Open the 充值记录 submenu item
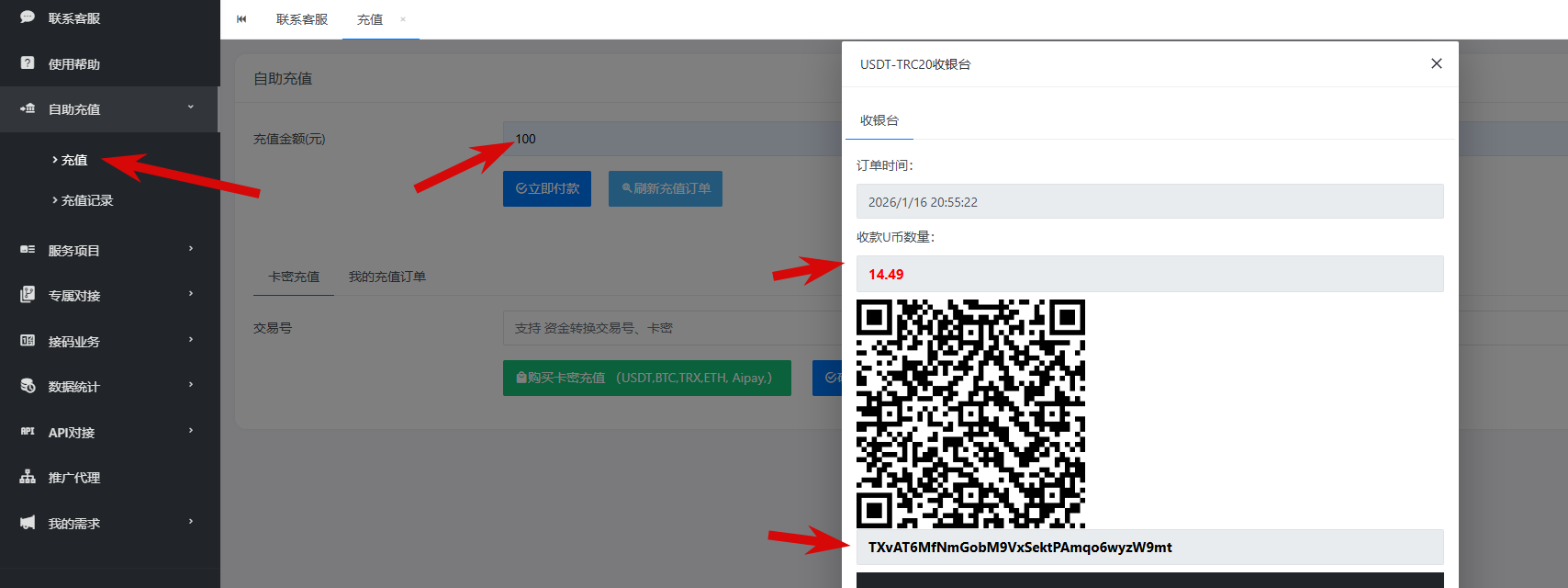The image size is (1568, 588). (87, 200)
